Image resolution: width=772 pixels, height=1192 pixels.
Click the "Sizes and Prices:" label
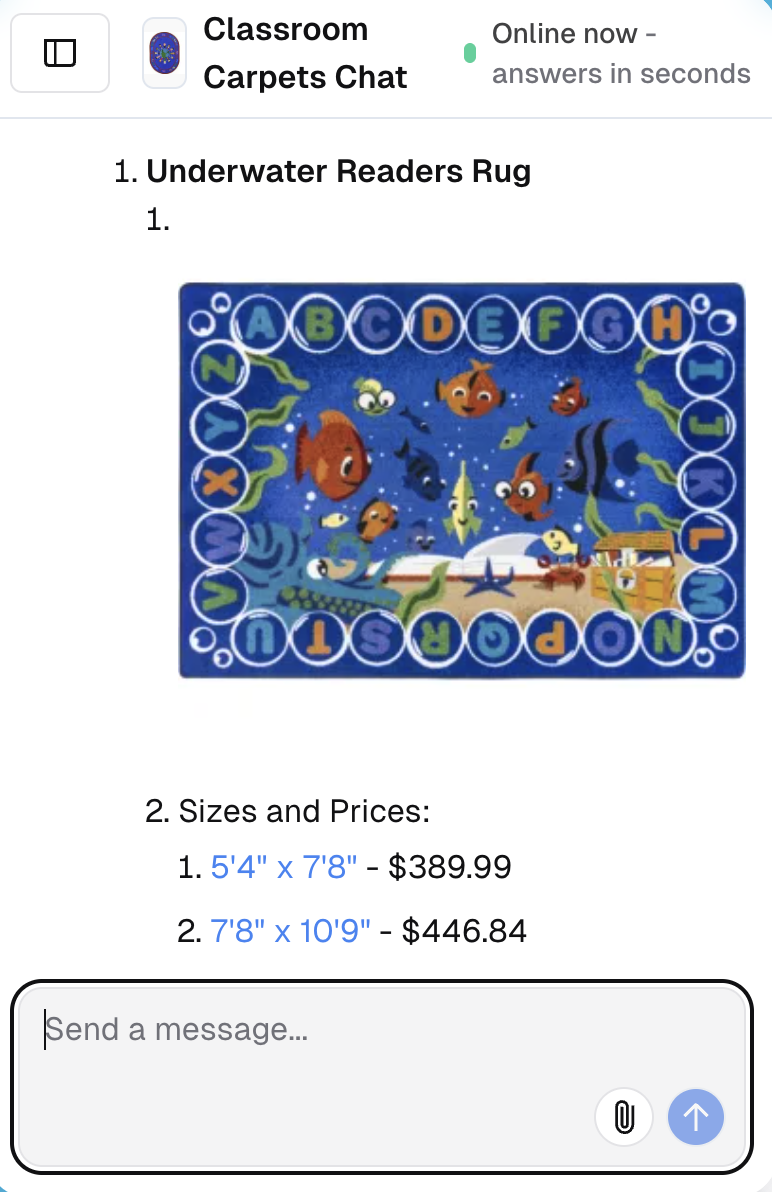click(x=304, y=811)
